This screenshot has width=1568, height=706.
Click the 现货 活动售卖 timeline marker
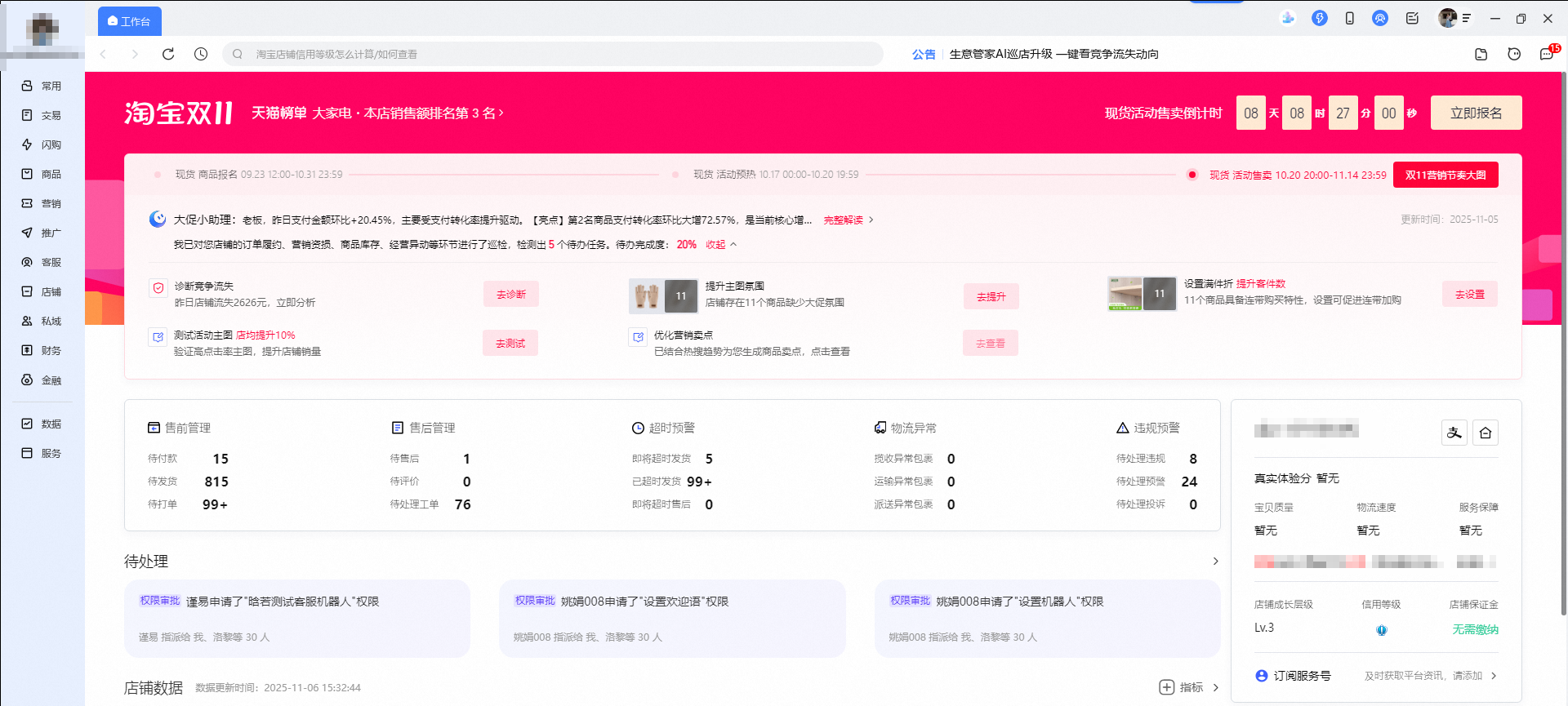1192,175
